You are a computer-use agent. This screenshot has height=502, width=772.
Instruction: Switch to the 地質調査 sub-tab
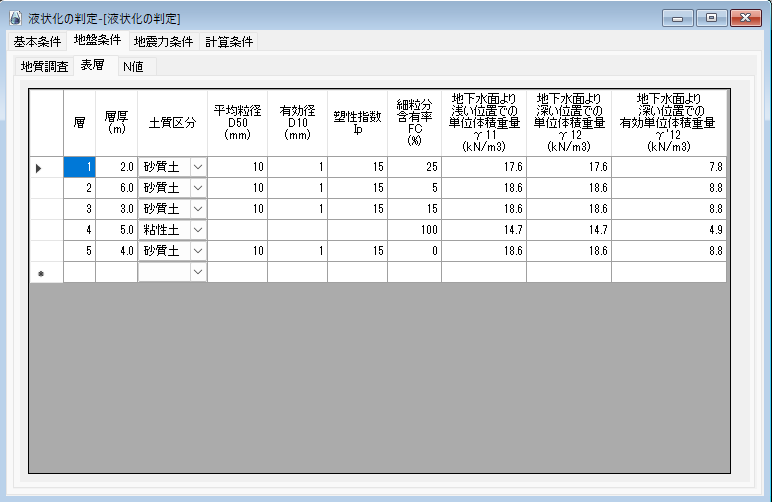click(45, 67)
